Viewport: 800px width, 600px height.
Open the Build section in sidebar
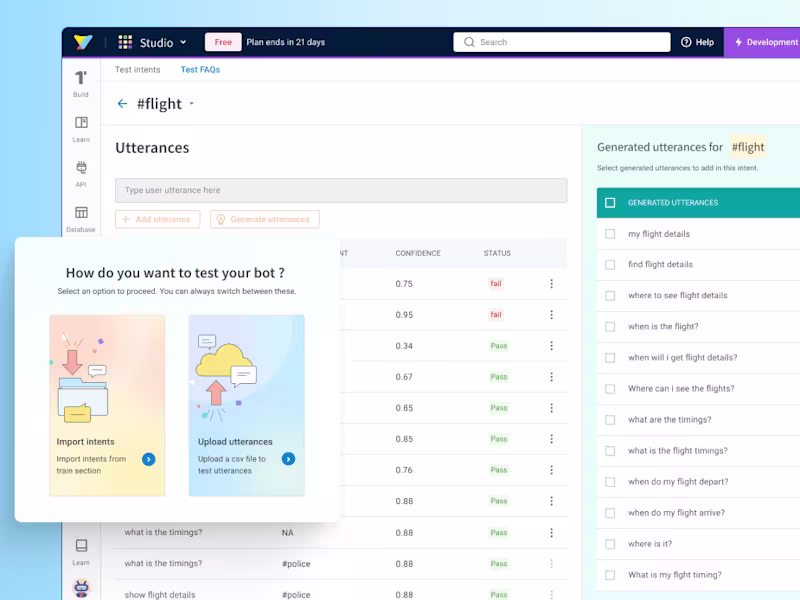pyautogui.click(x=81, y=84)
